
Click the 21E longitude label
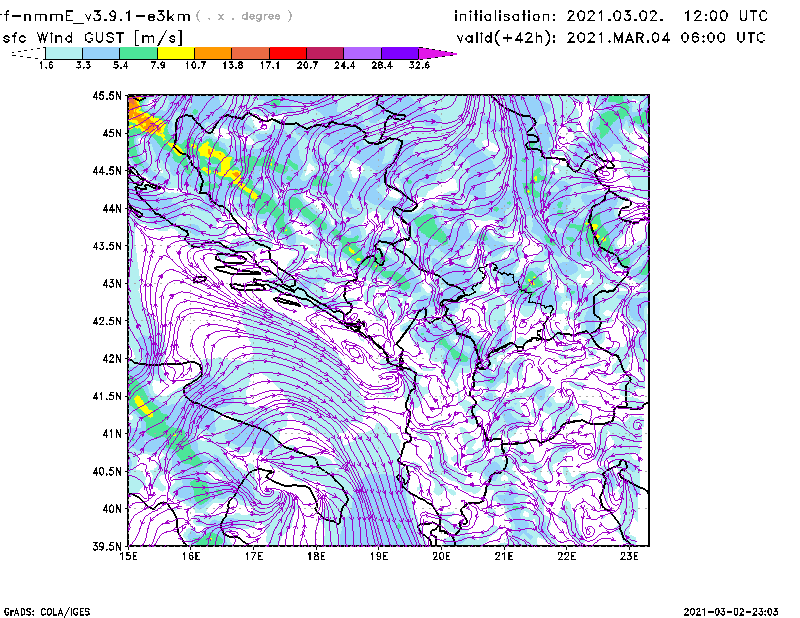(504, 556)
